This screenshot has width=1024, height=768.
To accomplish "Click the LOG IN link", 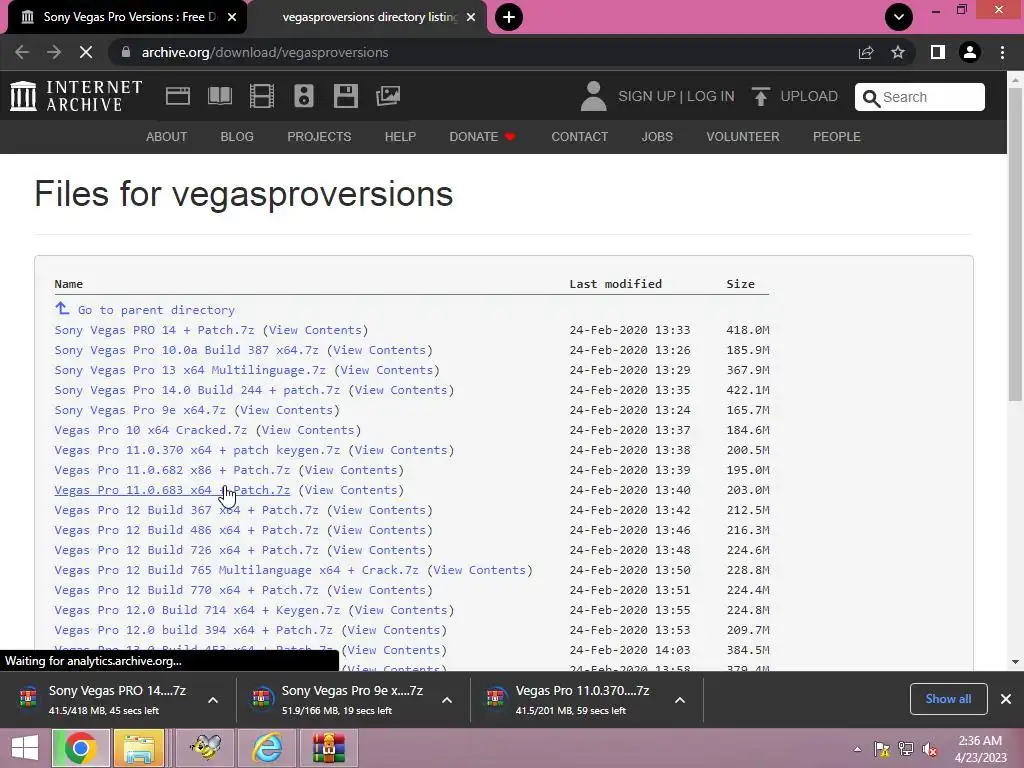I will tap(711, 96).
